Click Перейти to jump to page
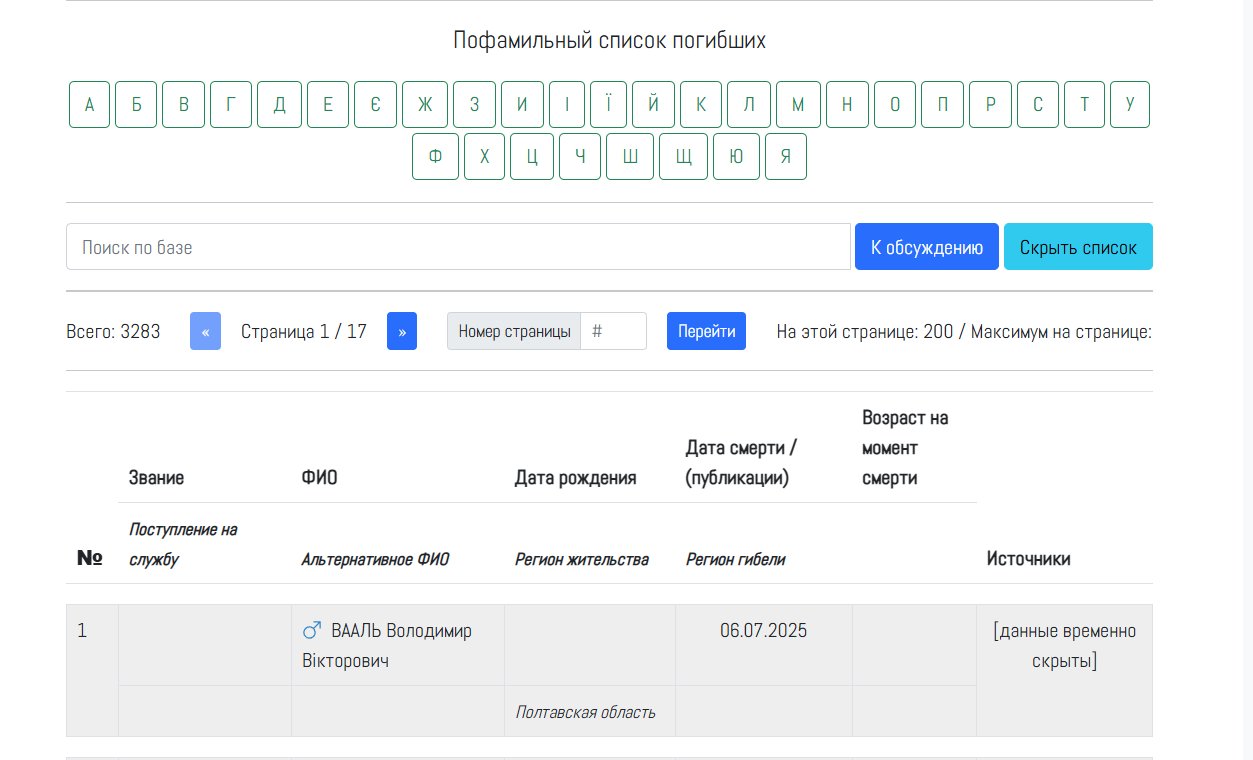Screen dimensions: 1253x760 click(706, 332)
